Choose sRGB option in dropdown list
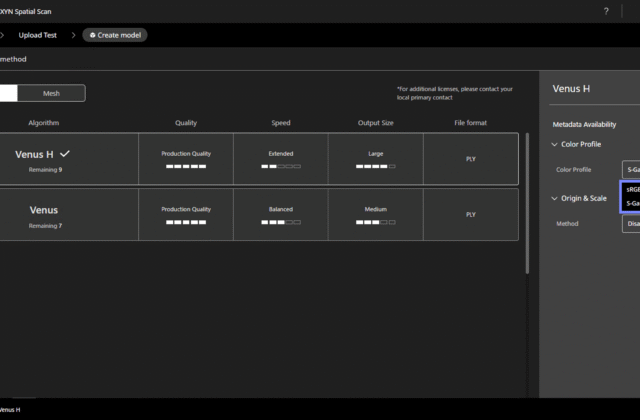The height and width of the screenshot is (420, 640). pos(632,189)
